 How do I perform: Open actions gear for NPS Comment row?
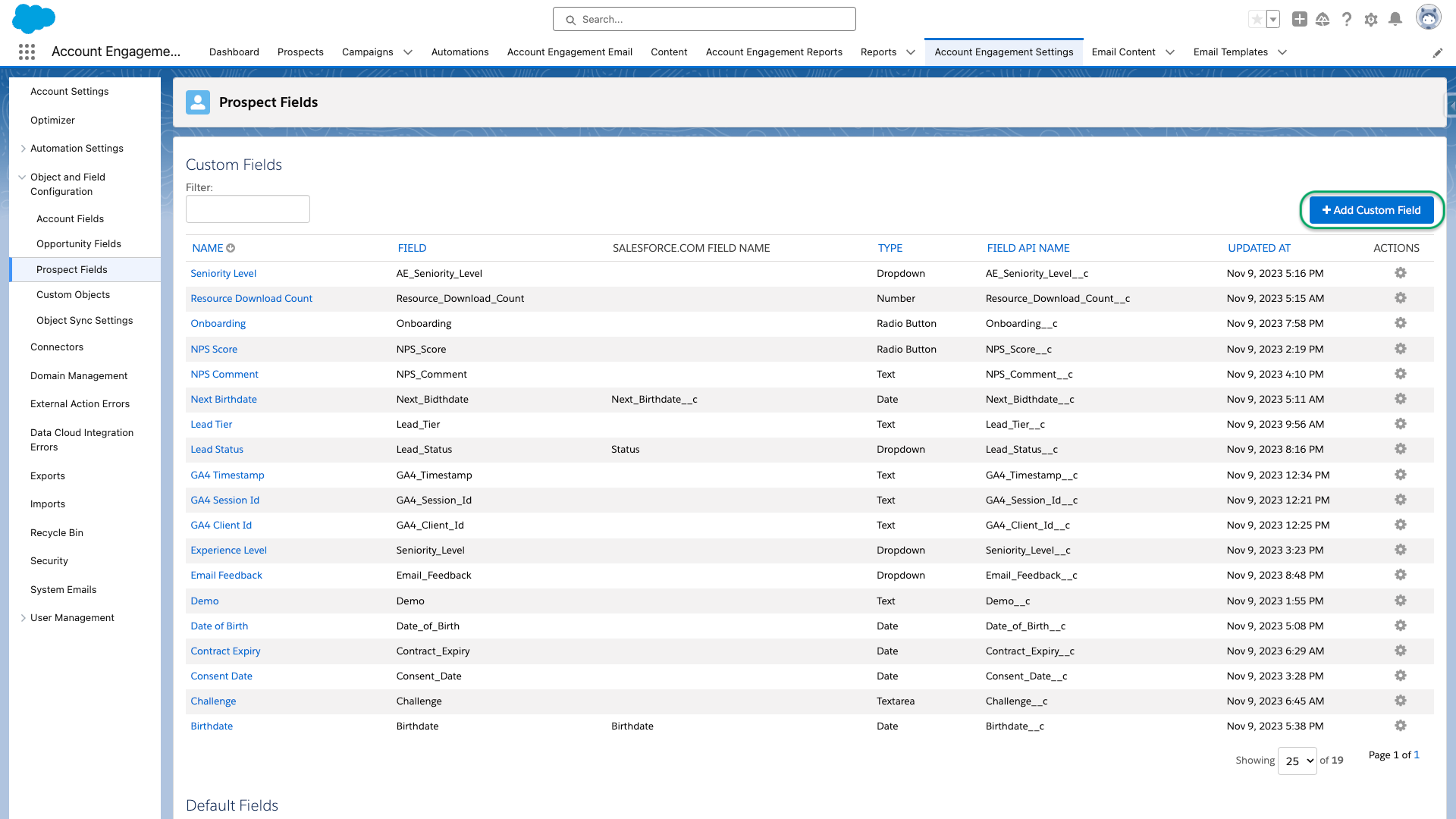(1401, 374)
